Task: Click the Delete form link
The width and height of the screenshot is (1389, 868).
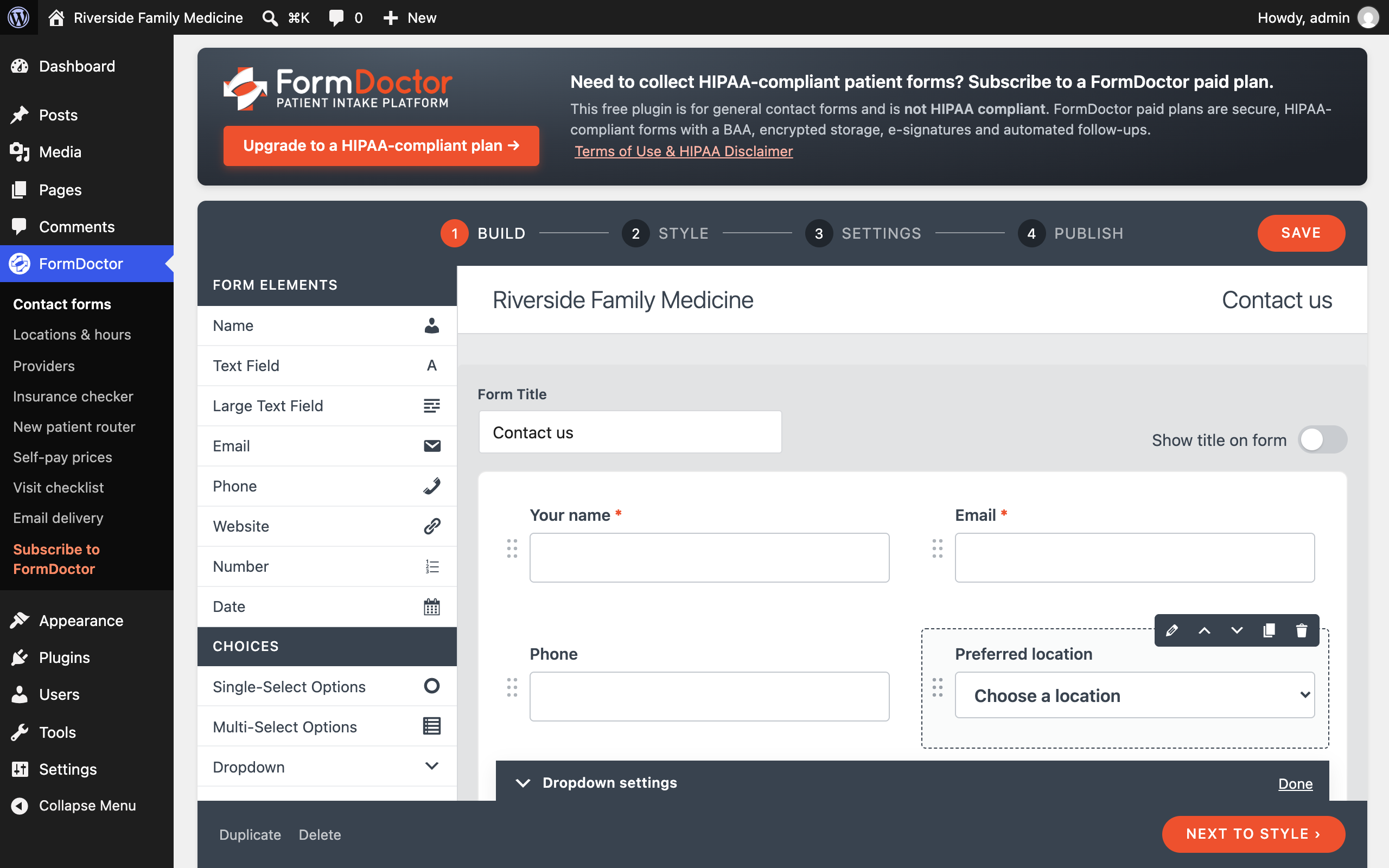Action: [x=320, y=835]
